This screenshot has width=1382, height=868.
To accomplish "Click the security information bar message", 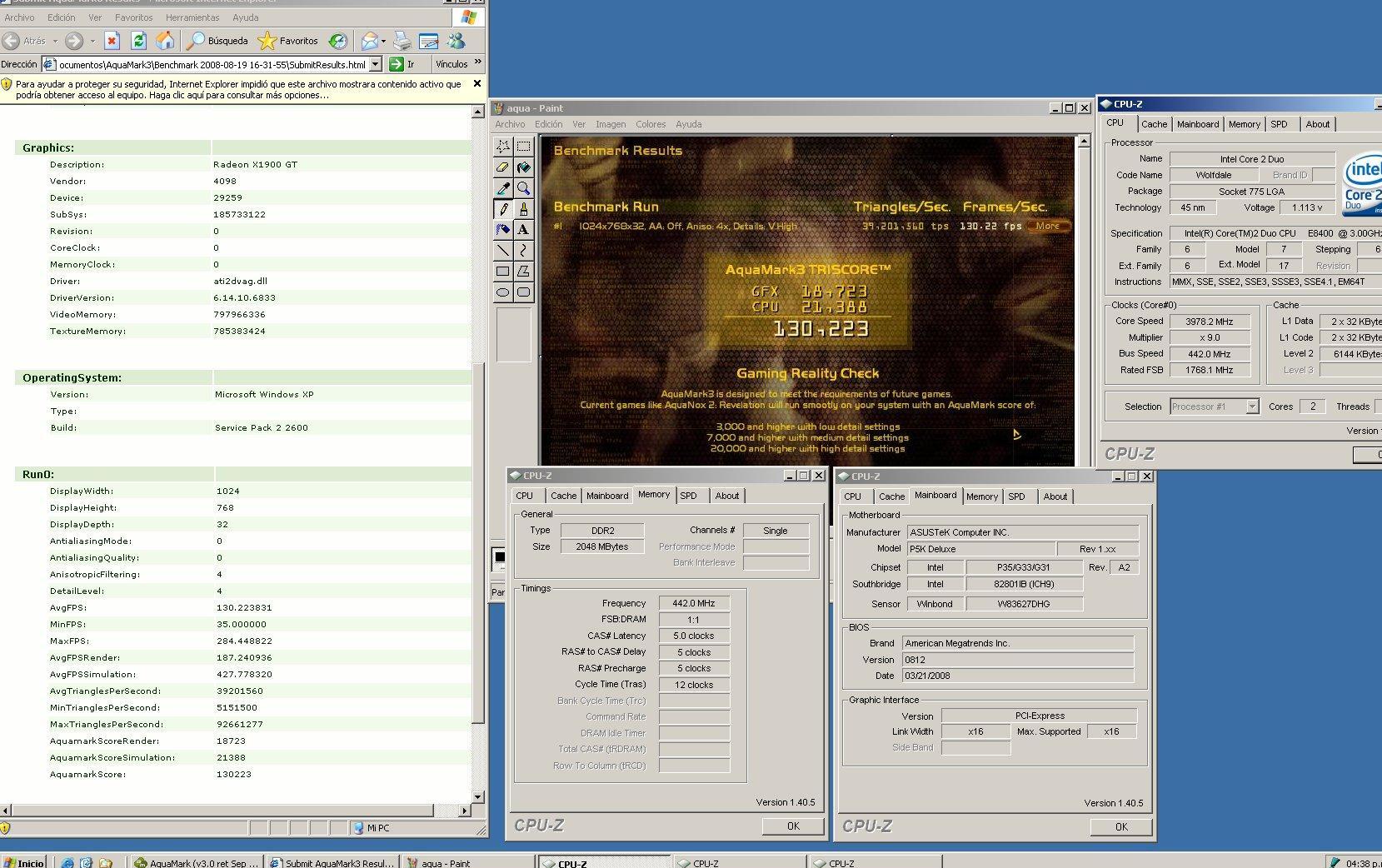I will point(237,89).
